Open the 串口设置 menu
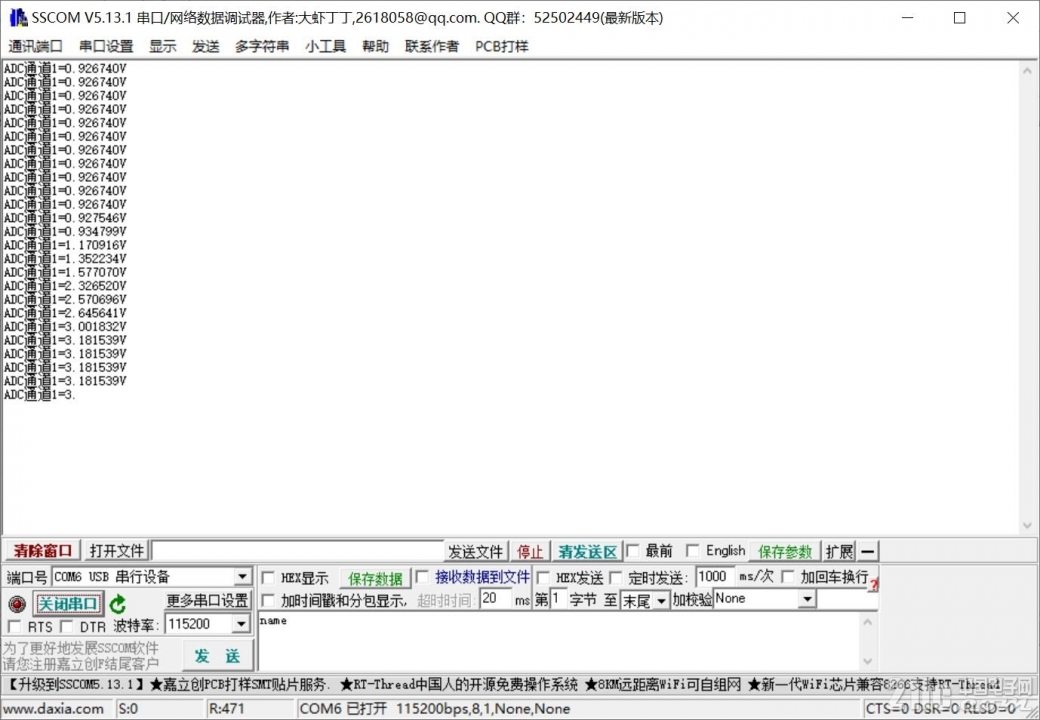The image size is (1040, 720). [x=106, y=46]
